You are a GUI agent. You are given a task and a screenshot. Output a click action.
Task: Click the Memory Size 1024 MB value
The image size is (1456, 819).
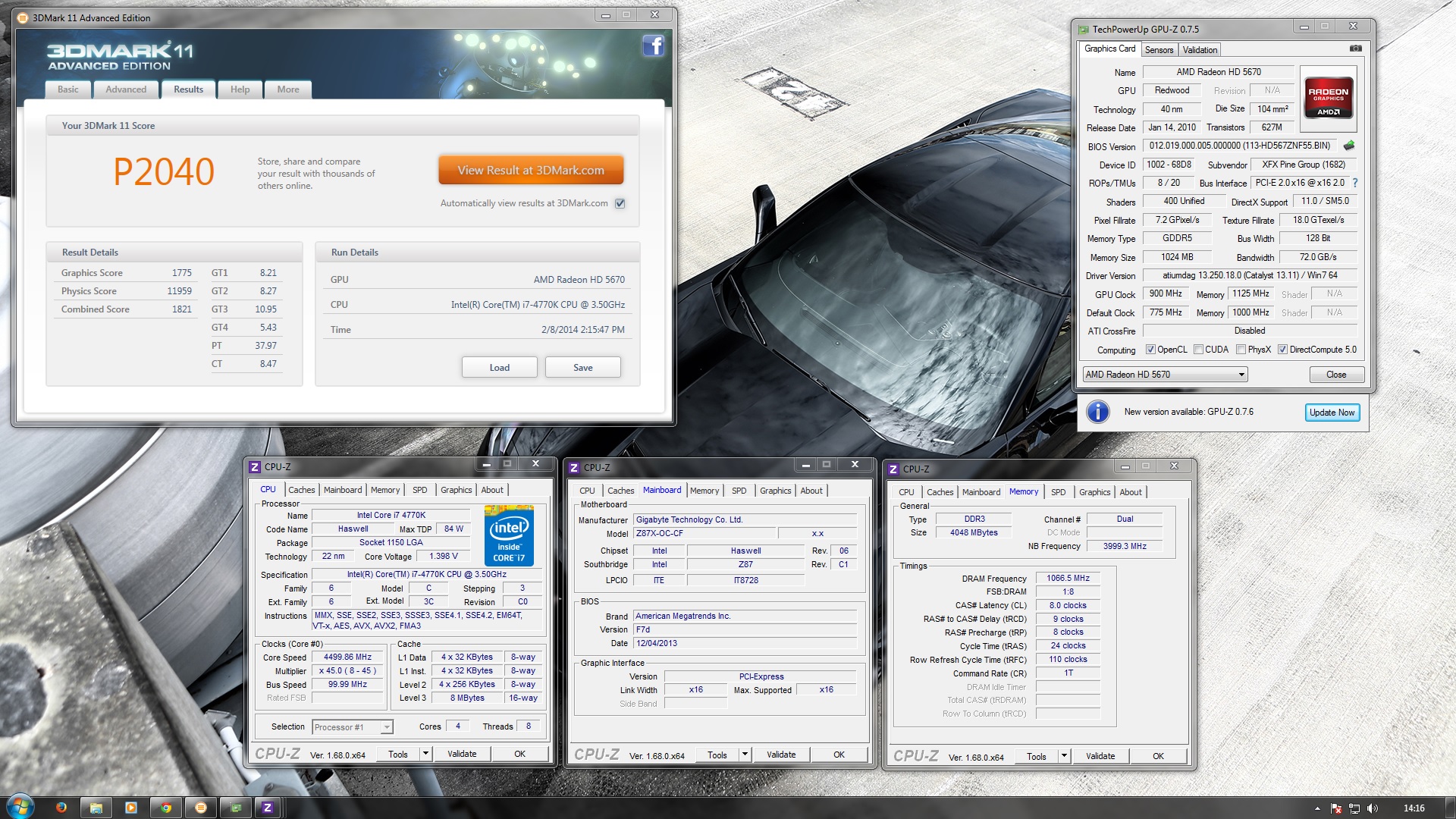[x=1177, y=257]
